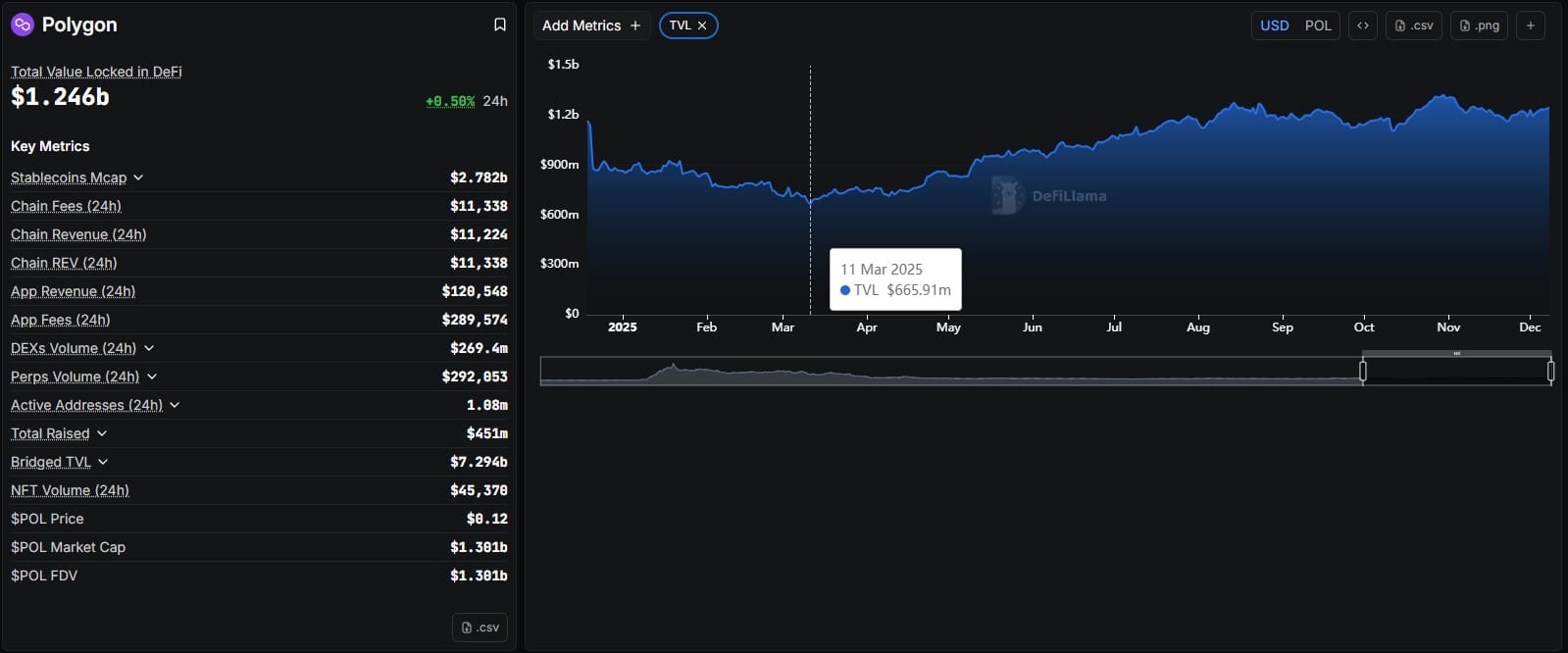Viewport: 1568px width, 653px height.
Task: Export the chart as .png
Action: [x=1479, y=25]
